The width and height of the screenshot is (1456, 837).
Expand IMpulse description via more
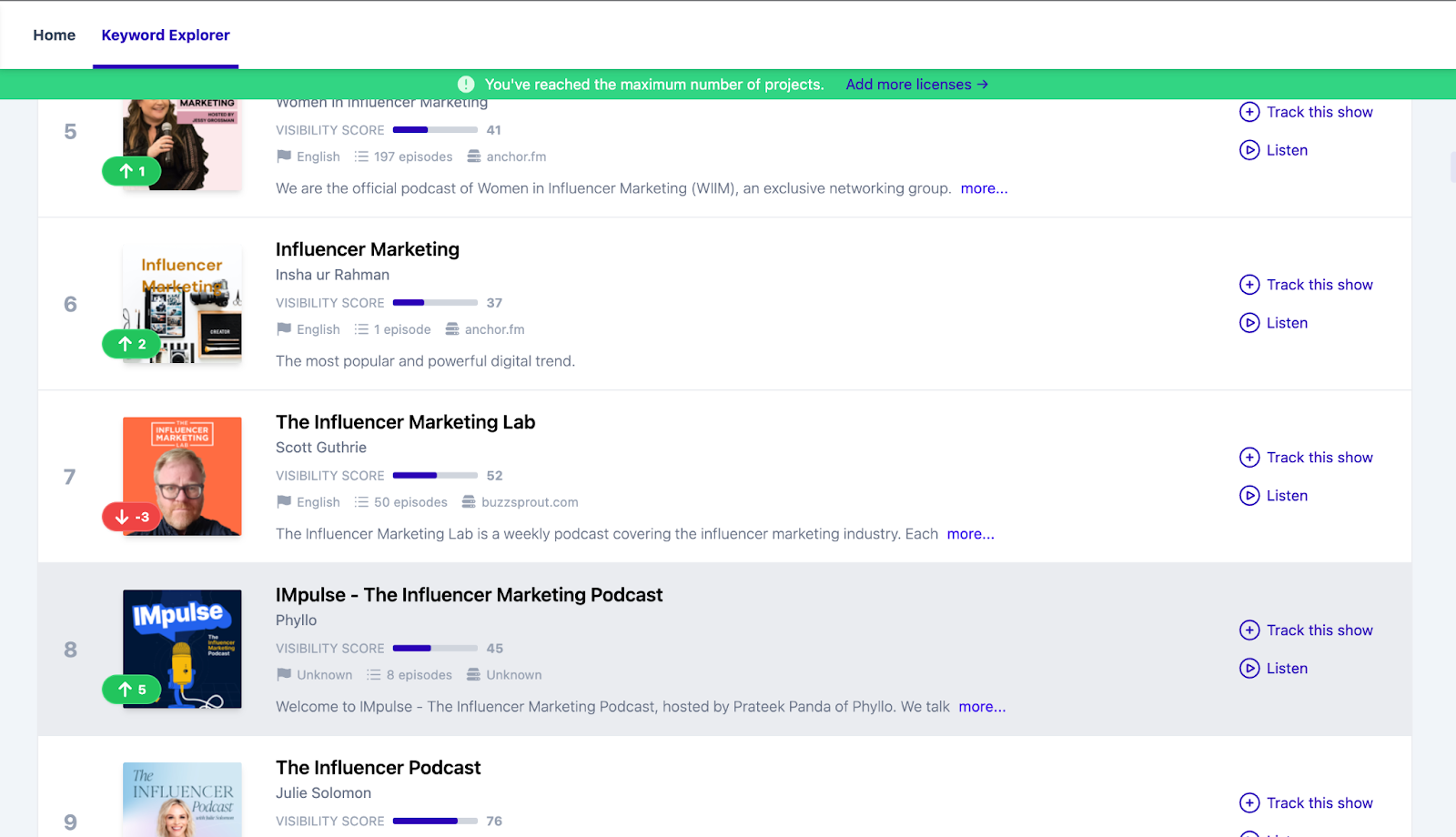coord(982,707)
